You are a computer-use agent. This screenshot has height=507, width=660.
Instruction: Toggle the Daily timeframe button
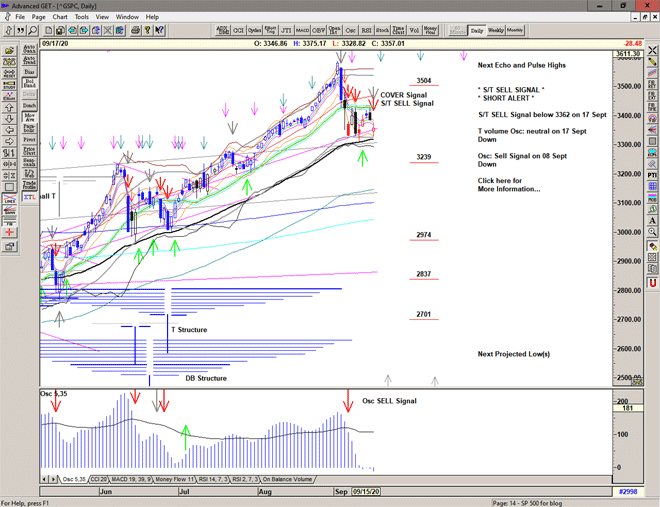pos(477,30)
